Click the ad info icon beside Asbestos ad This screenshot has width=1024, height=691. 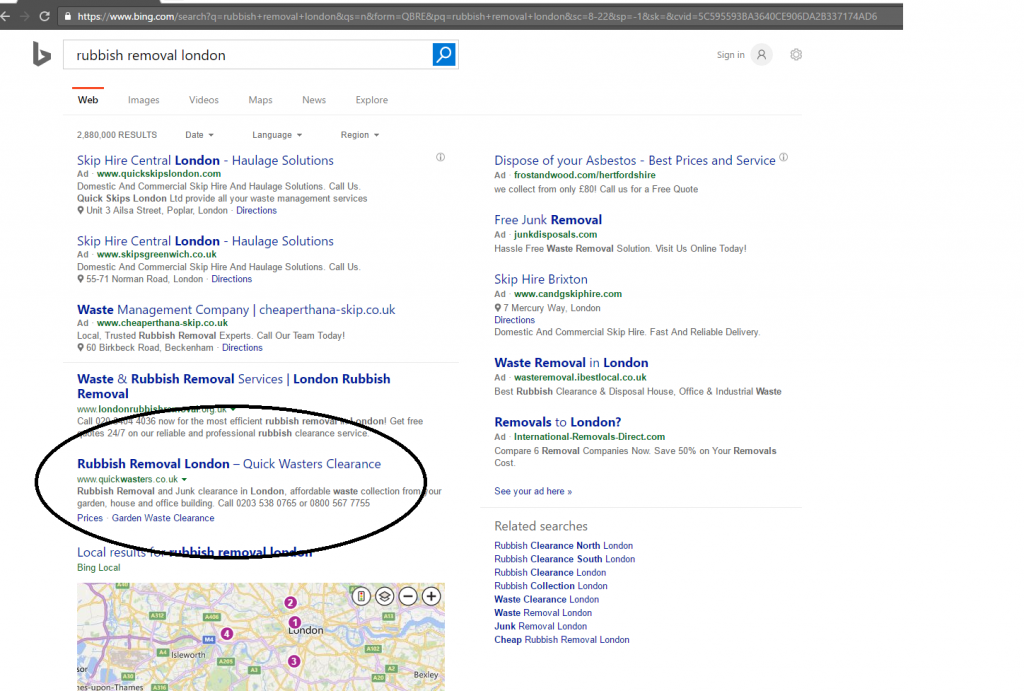[x=784, y=157]
